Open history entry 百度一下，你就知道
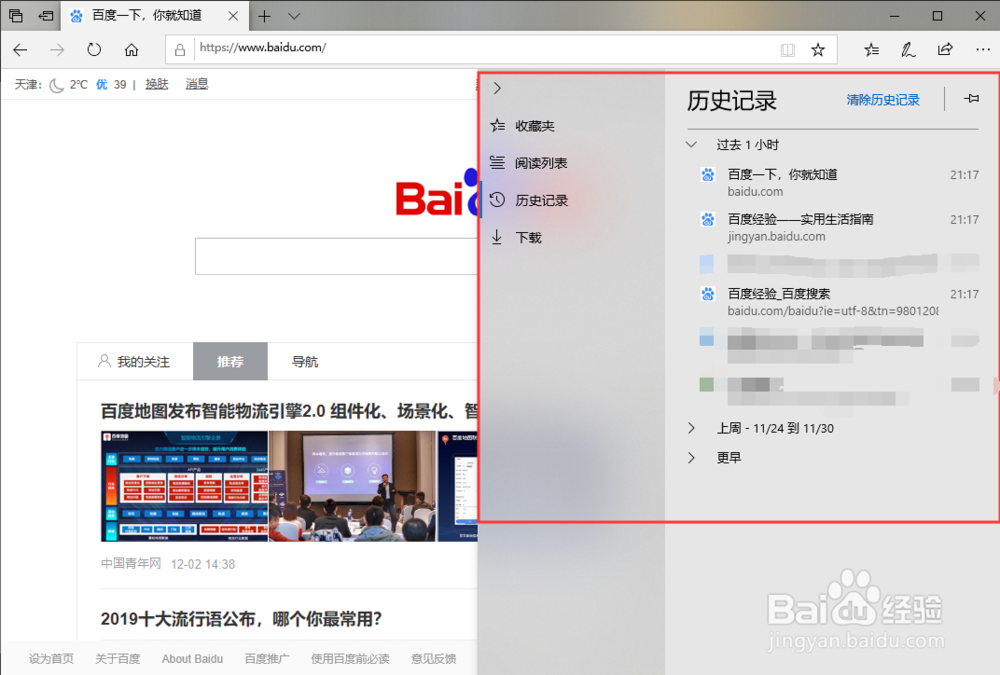 [839, 182]
